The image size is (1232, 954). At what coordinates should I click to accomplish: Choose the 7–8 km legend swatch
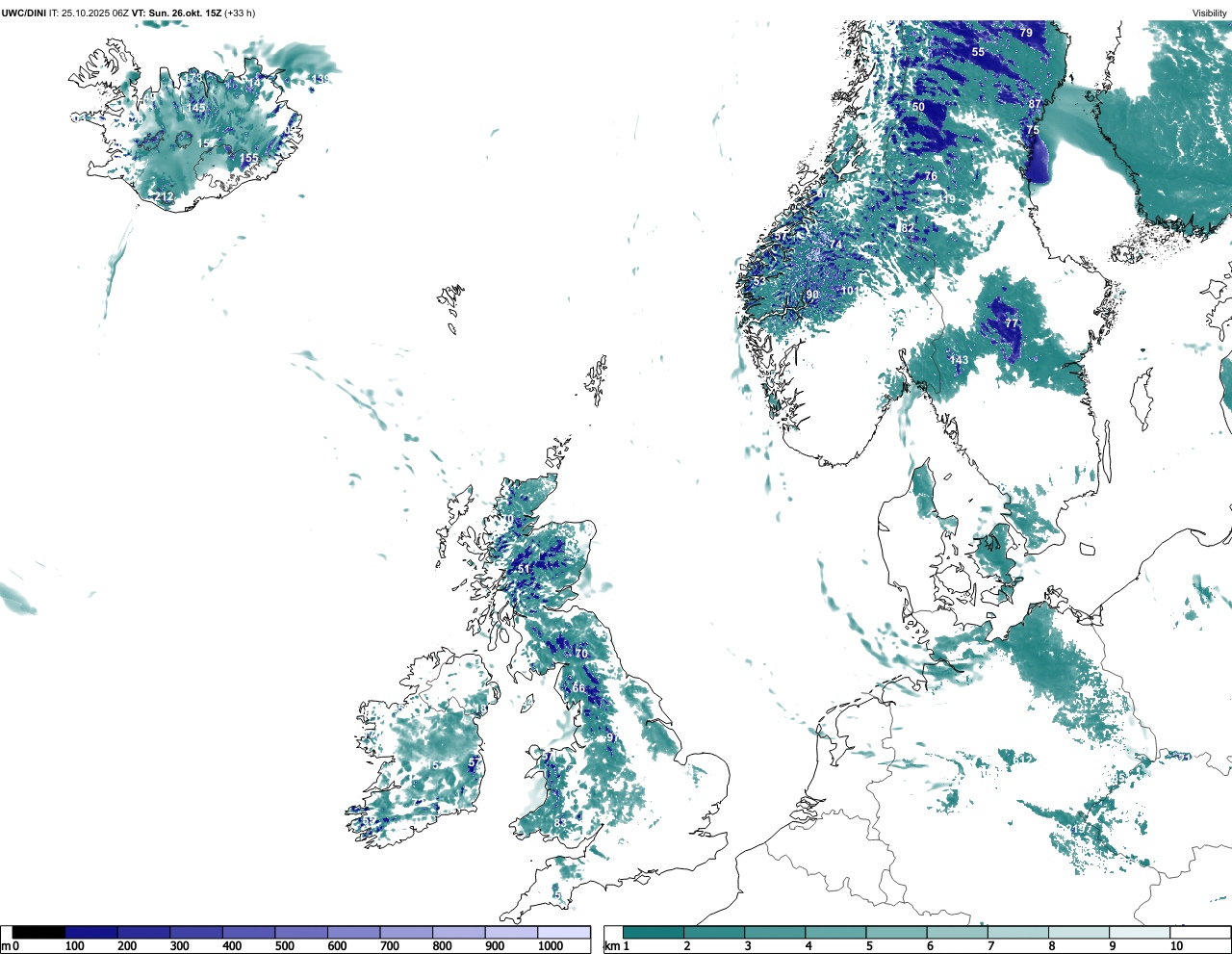[1017, 932]
